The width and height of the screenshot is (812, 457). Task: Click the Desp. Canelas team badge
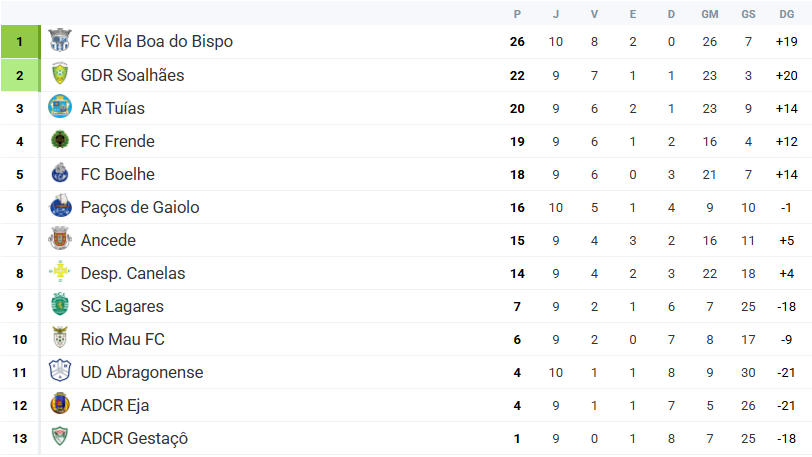pos(60,273)
